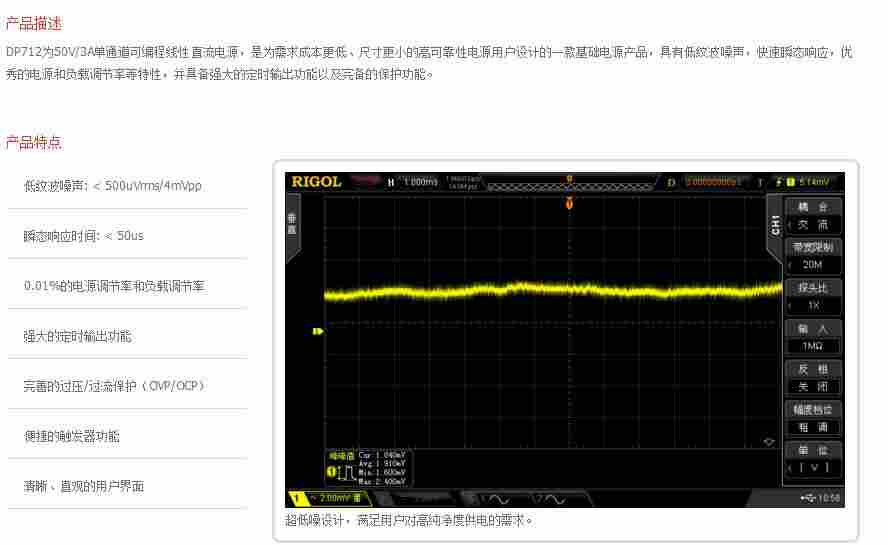
Task: Click the peak-to-peak measurement waveform icon
Action: 342,470
